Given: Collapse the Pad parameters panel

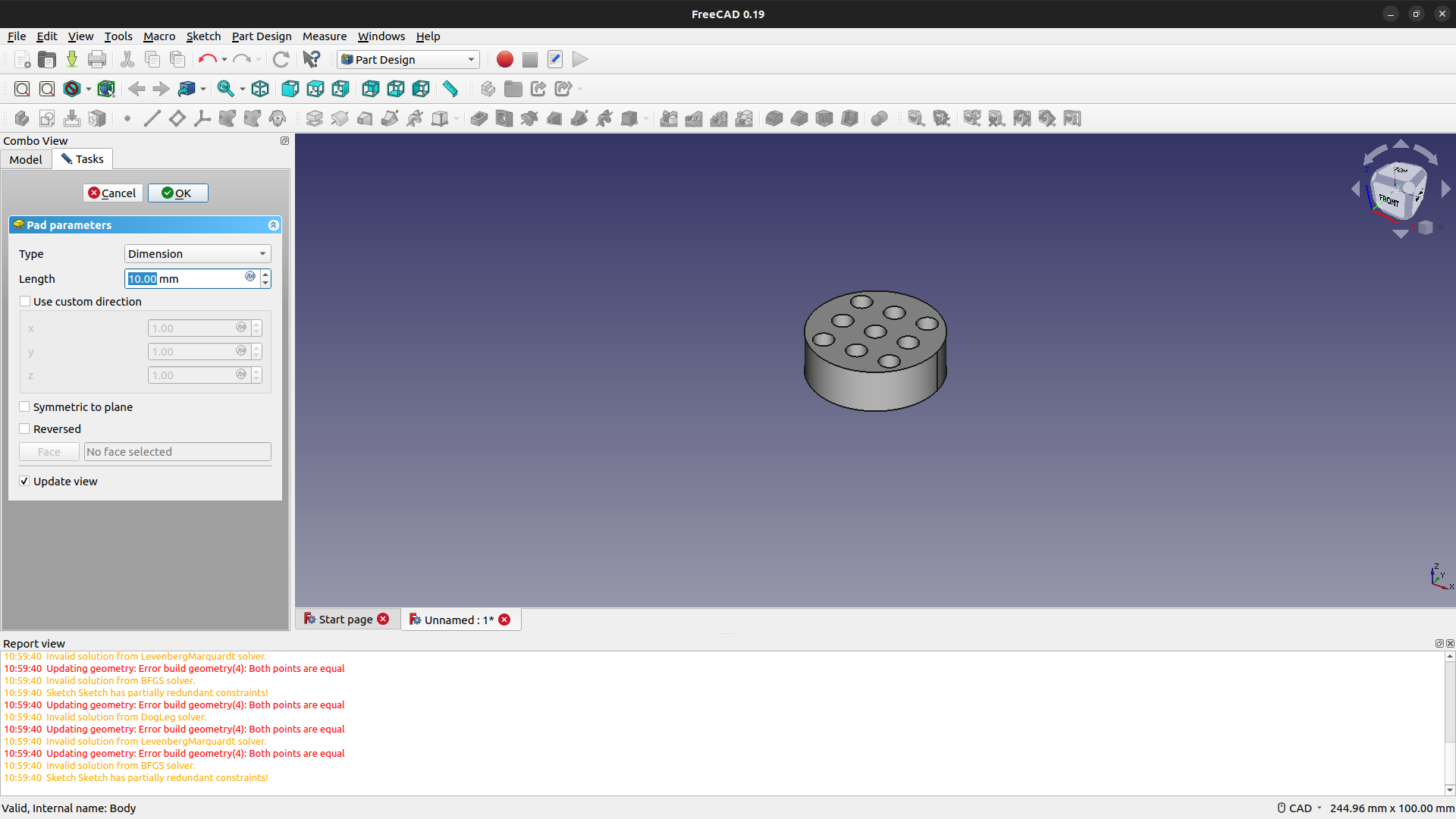Looking at the screenshot, I should tap(273, 225).
